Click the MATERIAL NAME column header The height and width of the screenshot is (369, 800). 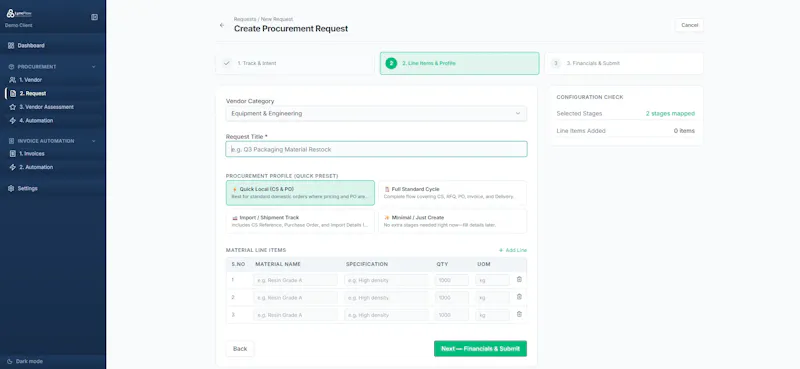[x=278, y=264]
